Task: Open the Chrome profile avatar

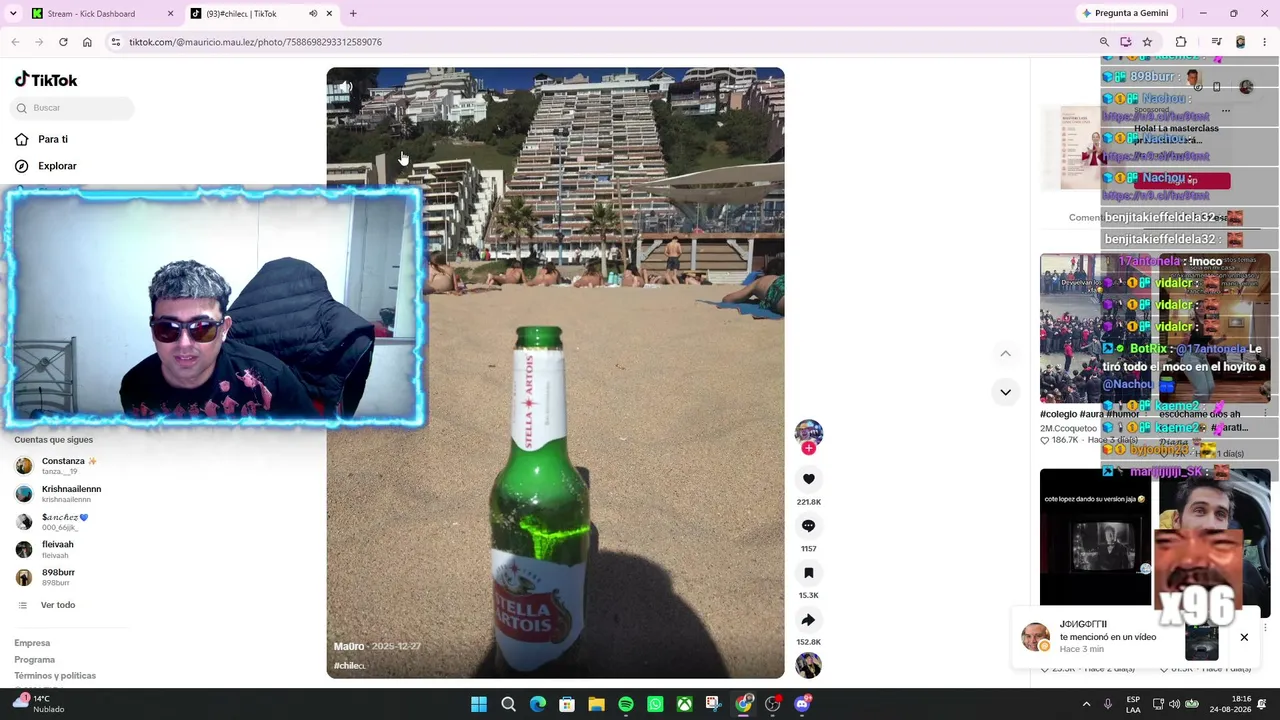Action: click(1240, 42)
